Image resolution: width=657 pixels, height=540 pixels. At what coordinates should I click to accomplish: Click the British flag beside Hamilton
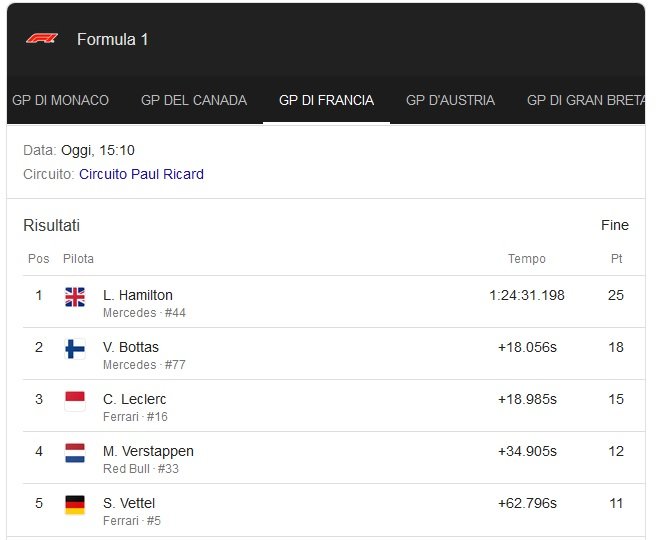click(75, 296)
